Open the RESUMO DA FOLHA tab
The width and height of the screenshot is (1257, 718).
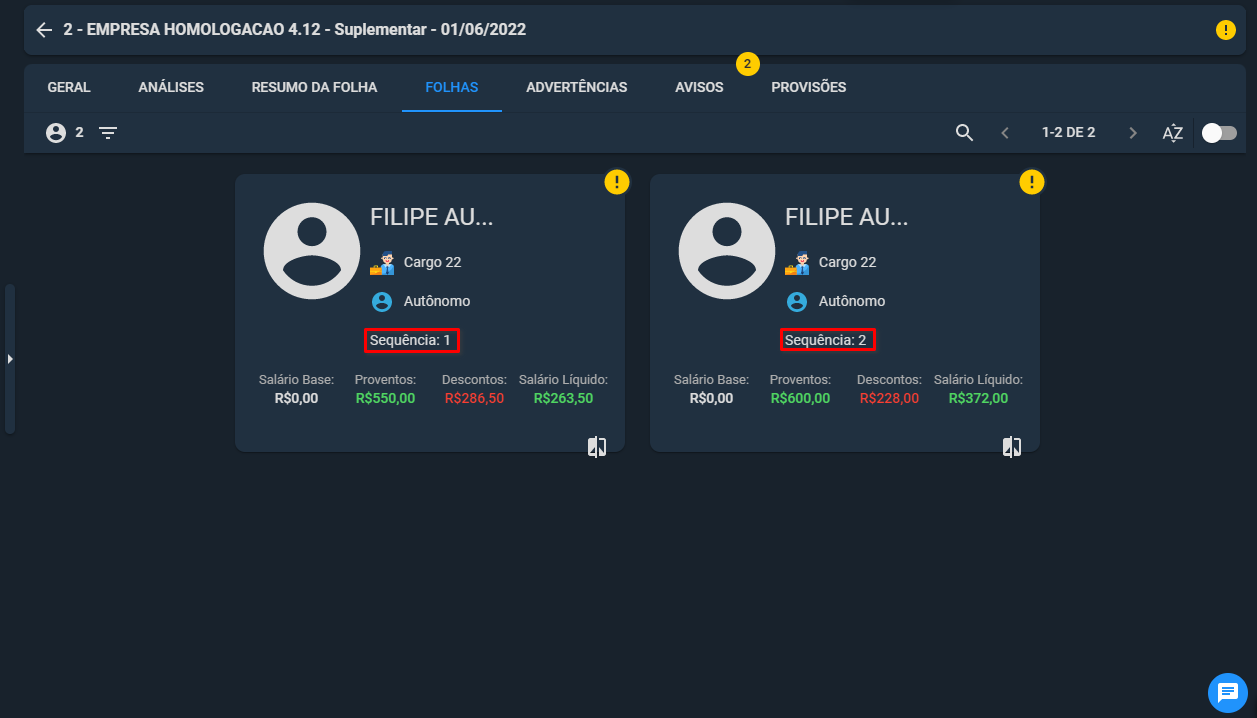314,87
